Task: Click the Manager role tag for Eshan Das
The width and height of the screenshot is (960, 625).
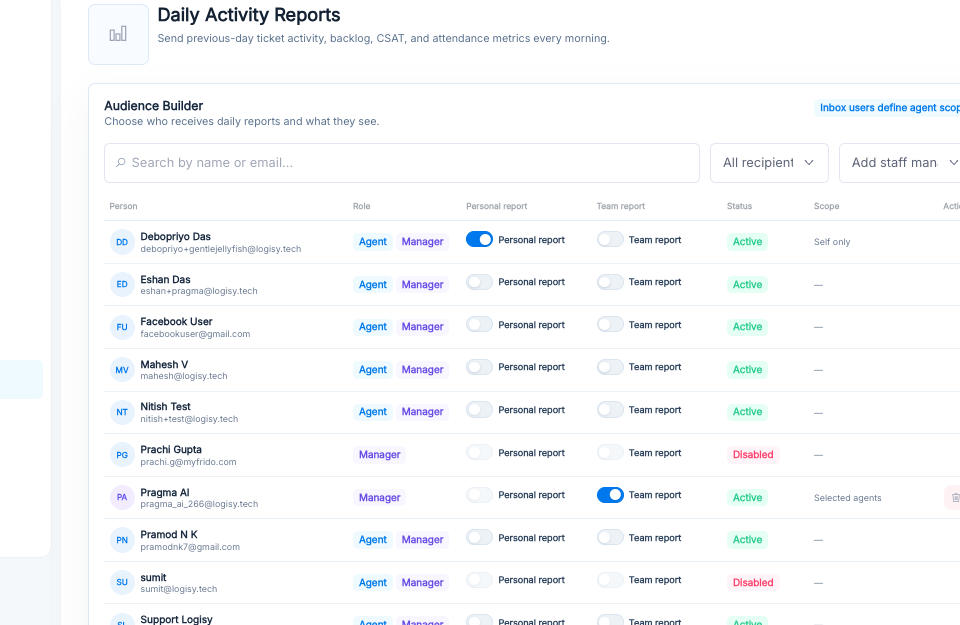Action: click(x=422, y=285)
